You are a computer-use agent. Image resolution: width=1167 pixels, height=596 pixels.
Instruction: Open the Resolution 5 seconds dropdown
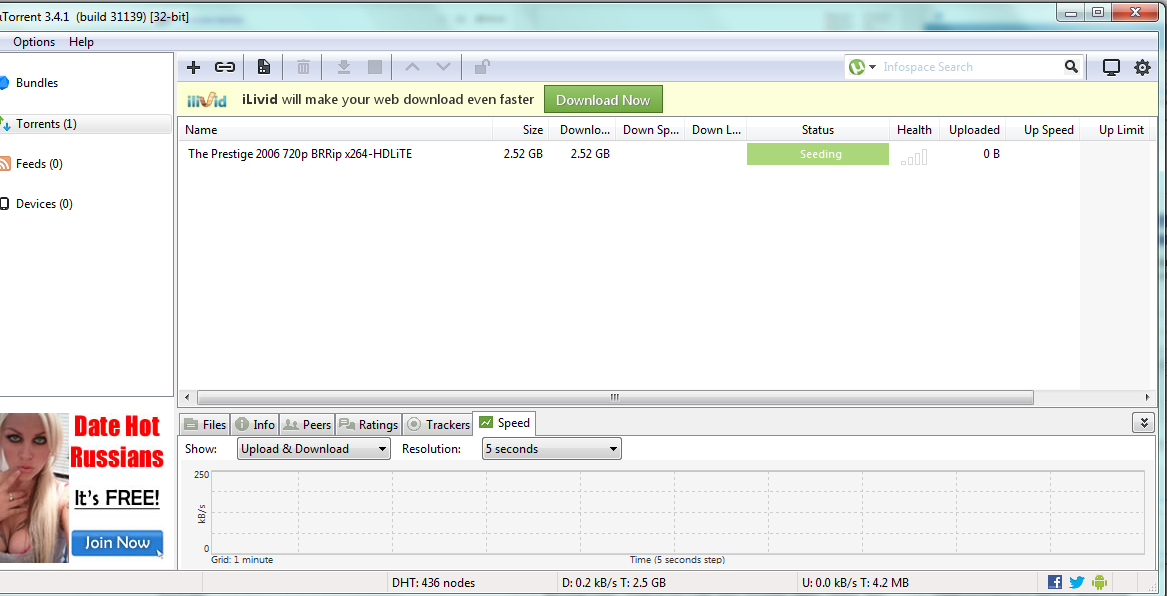[x=551, y=449]
